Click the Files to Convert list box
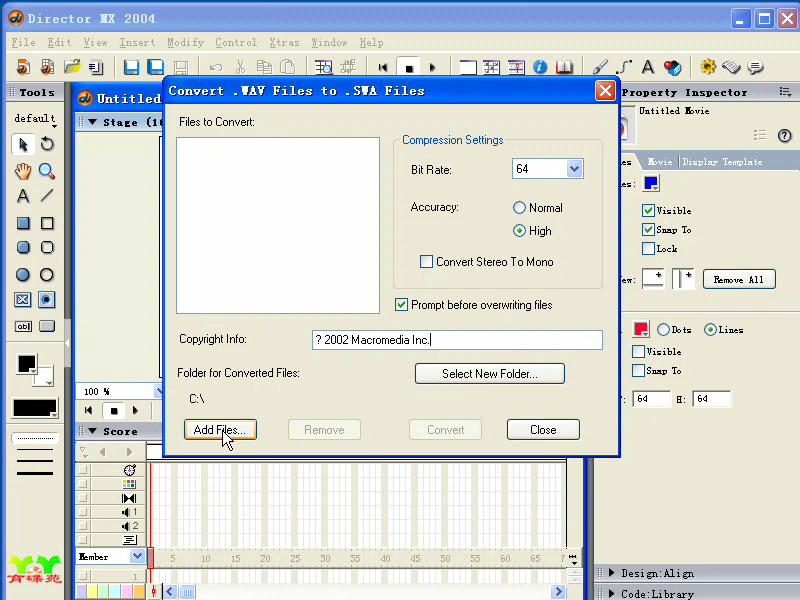Screen dimensions: 800x600 [x=278, y=225]
